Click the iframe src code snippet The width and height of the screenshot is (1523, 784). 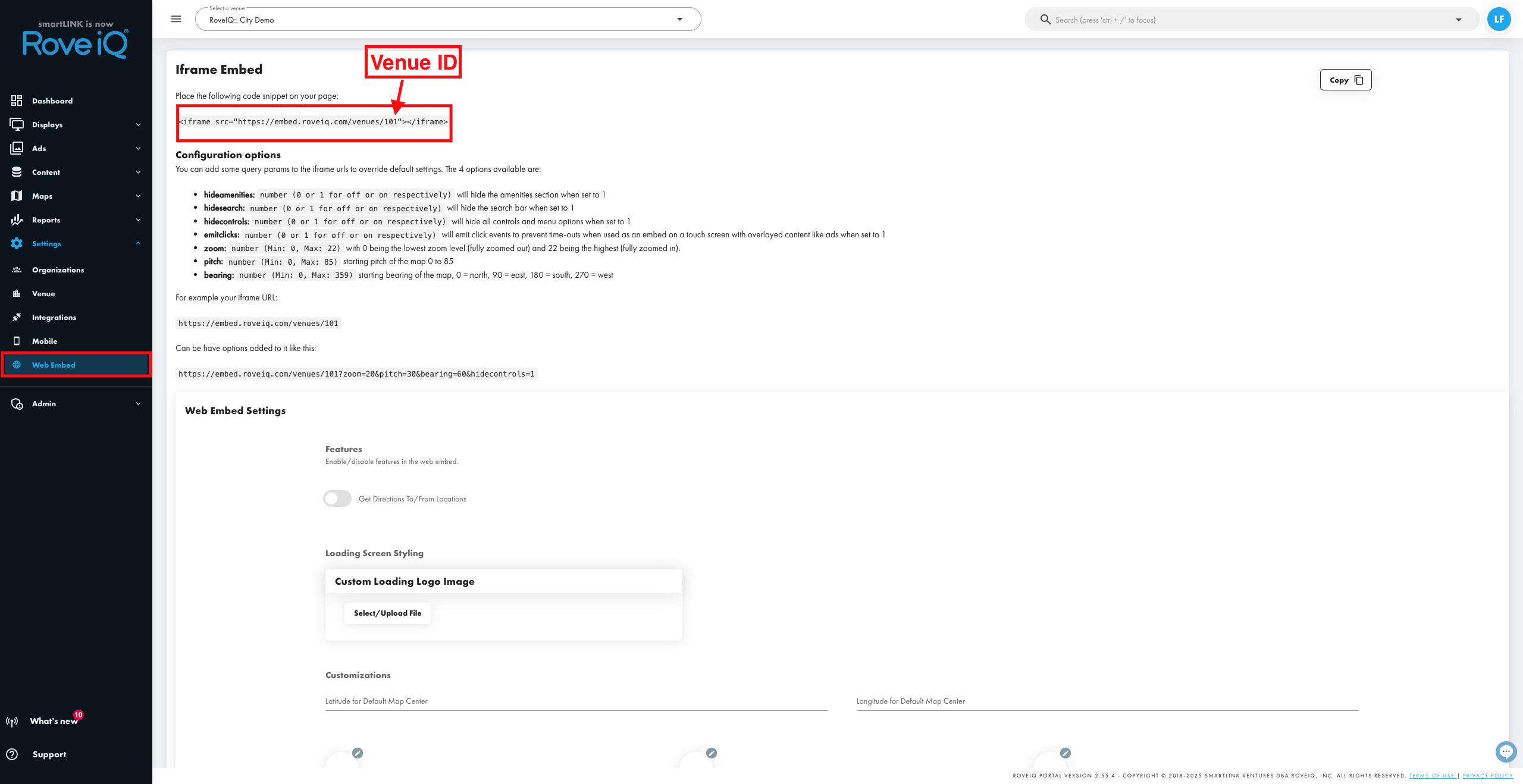pos(314,121)
